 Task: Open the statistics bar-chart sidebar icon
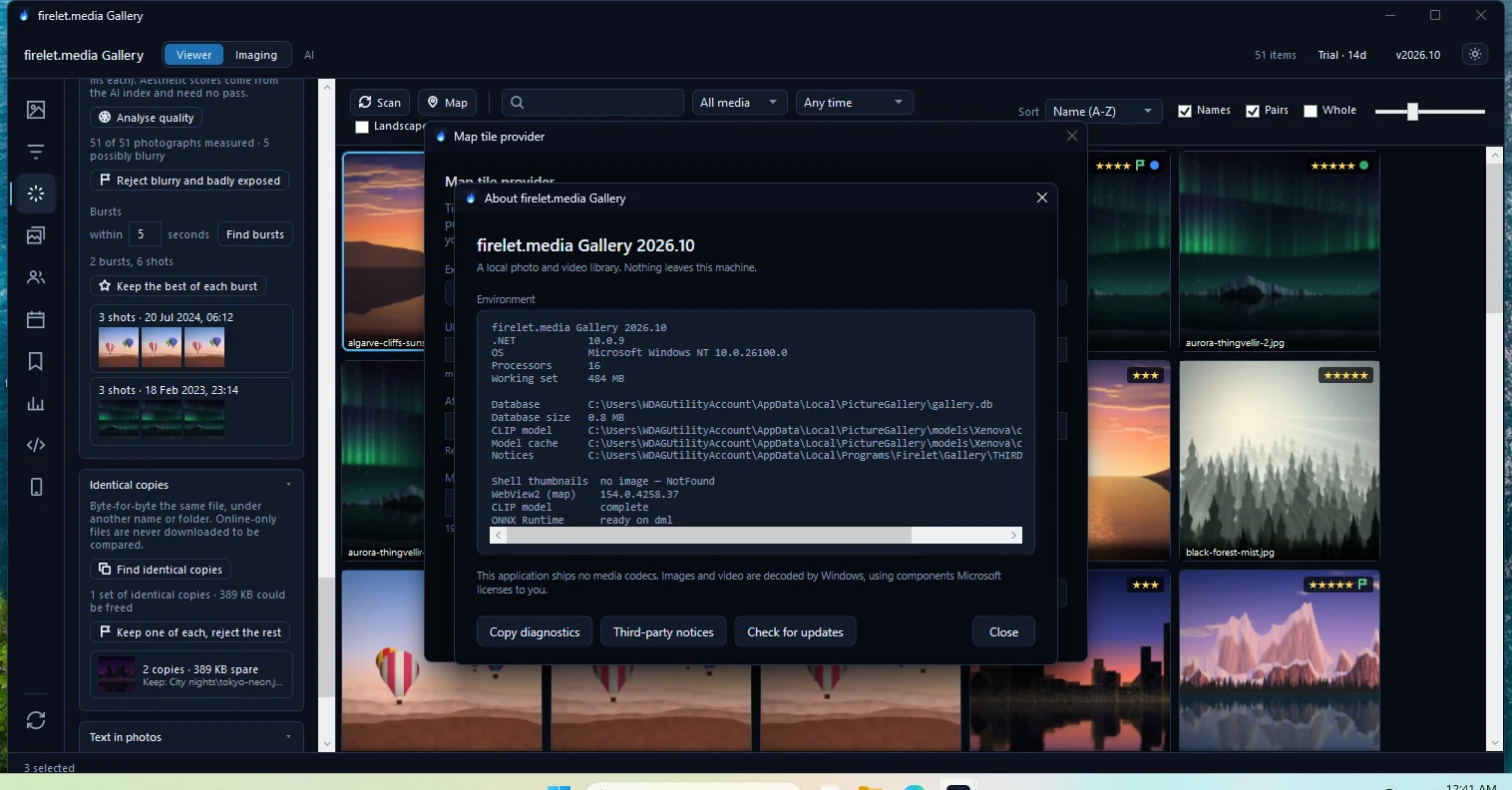tap(36, 403)
